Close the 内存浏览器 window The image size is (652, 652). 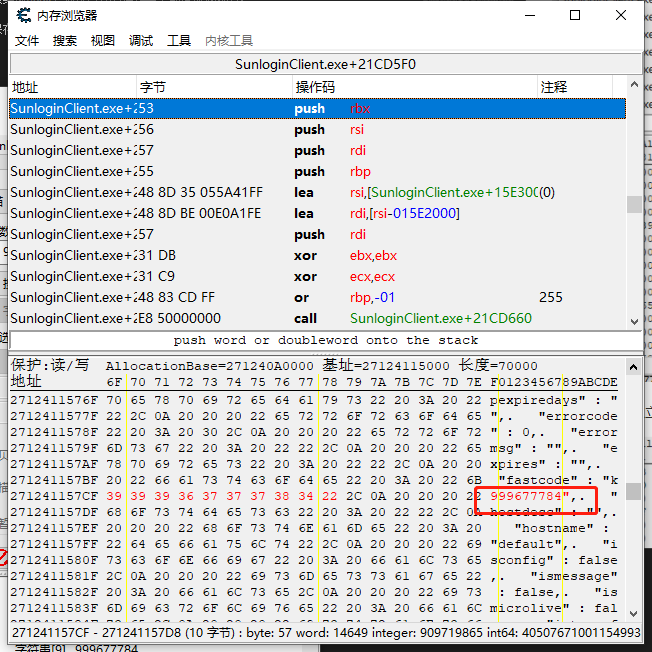pyautogui.click(x=621, y=15)
